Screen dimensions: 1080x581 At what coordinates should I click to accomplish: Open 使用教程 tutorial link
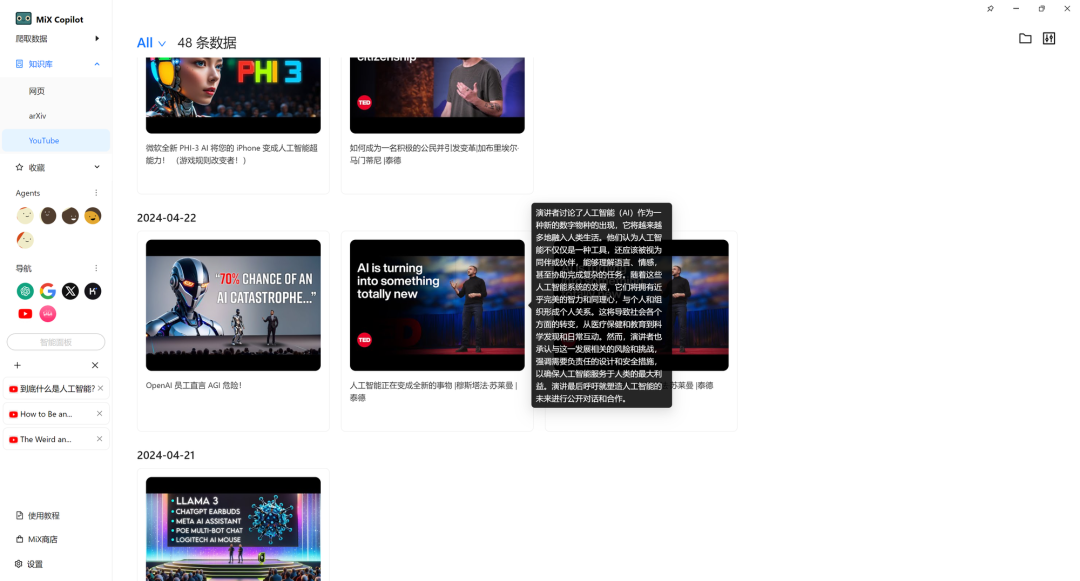[x=43, y=516]
